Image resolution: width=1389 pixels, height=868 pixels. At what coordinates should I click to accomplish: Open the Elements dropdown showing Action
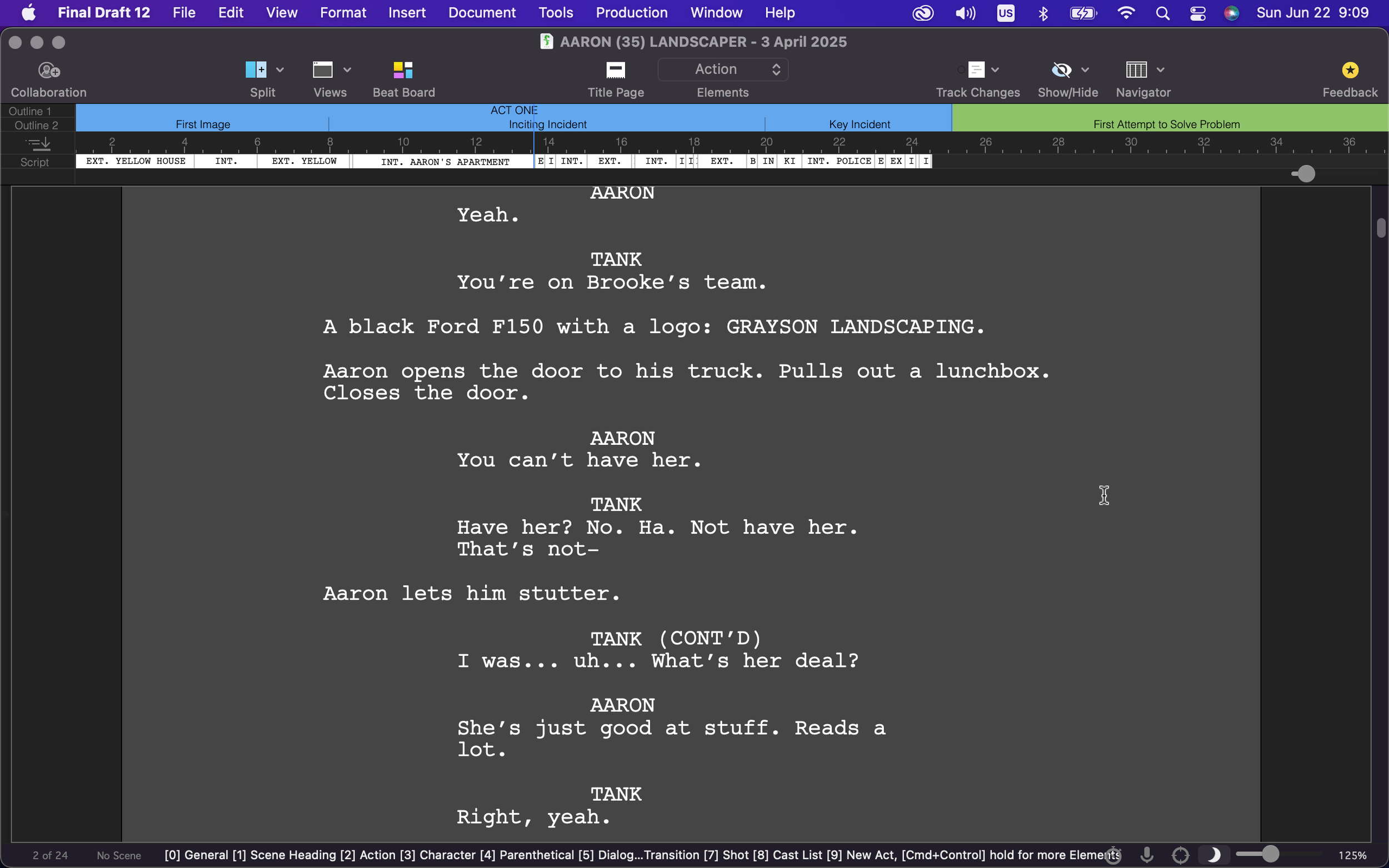722,69
